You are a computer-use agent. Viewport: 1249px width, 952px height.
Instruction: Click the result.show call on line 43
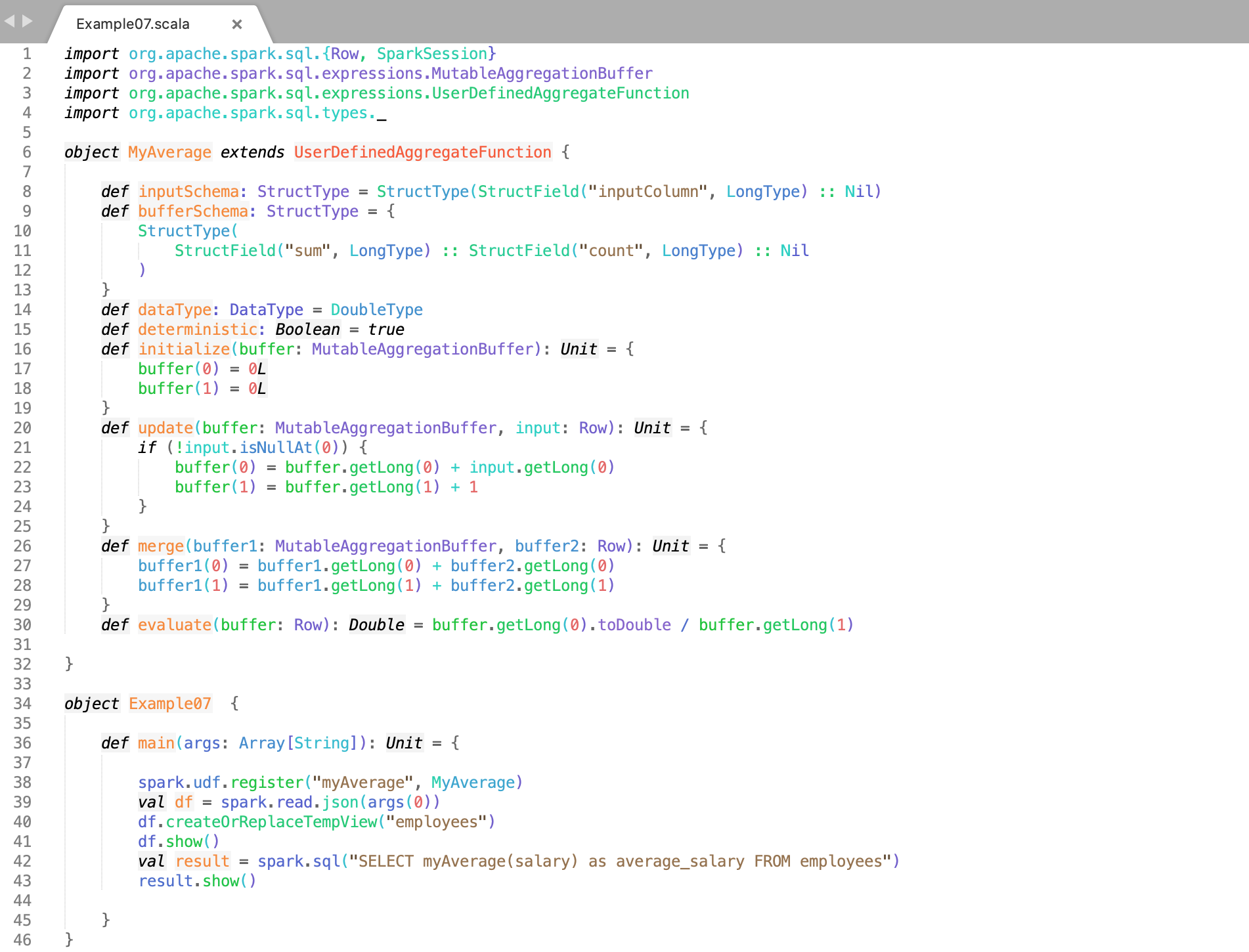pos(196,880)
